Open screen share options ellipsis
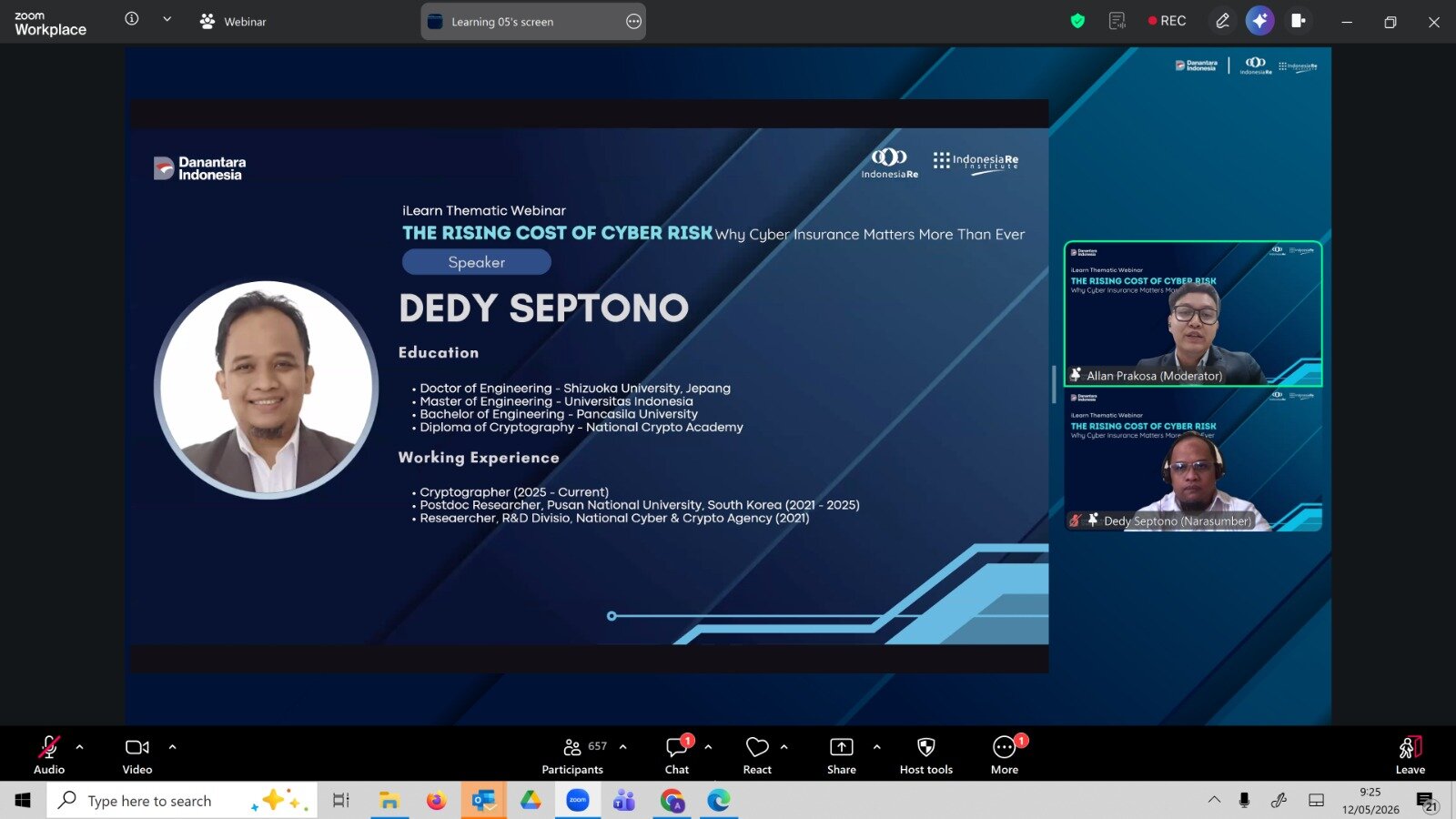This screenshot has width=1456, height=819. coord(633,21)
